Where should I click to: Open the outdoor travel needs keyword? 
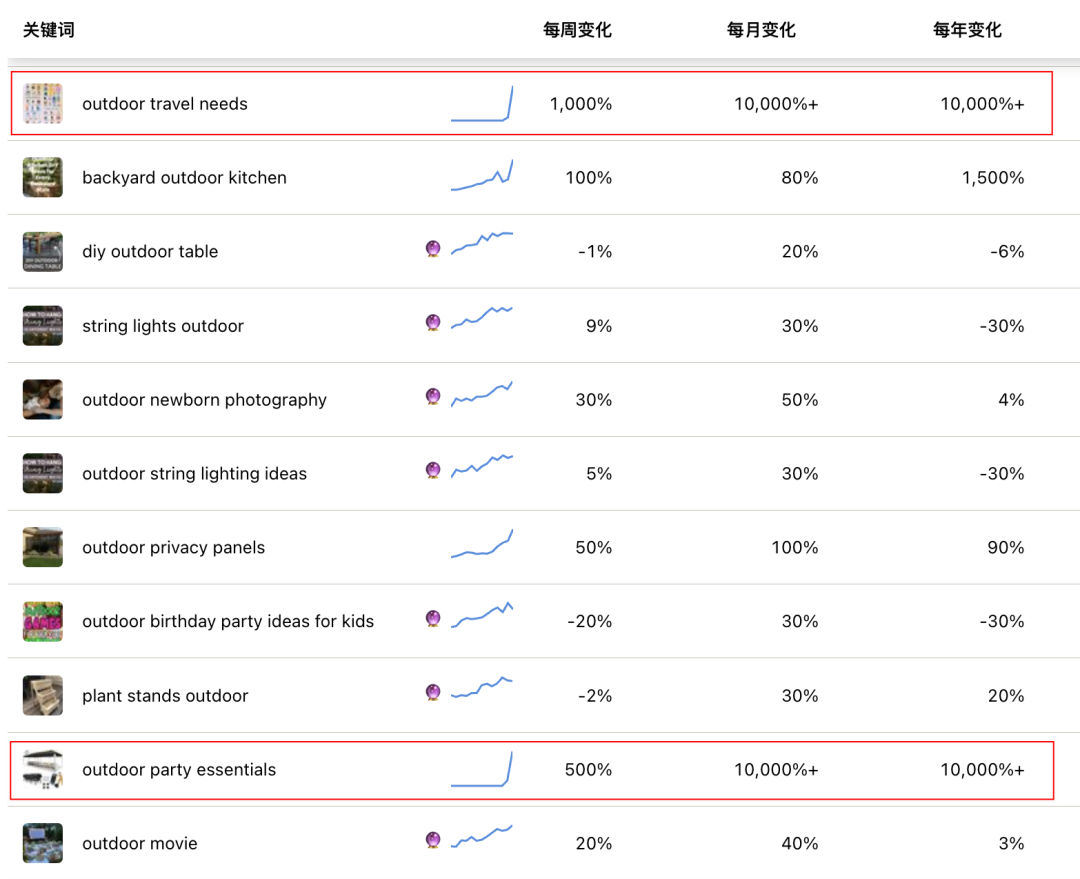point(165,104)
